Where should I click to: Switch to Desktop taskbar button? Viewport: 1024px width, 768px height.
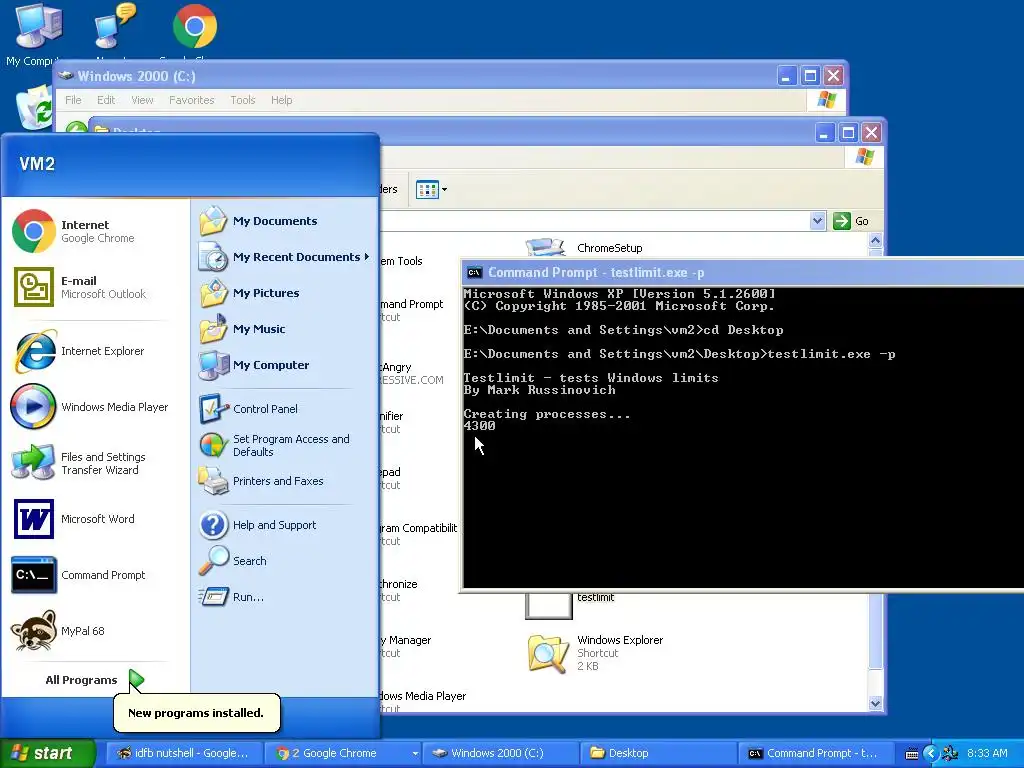click(x=659, y=753)
